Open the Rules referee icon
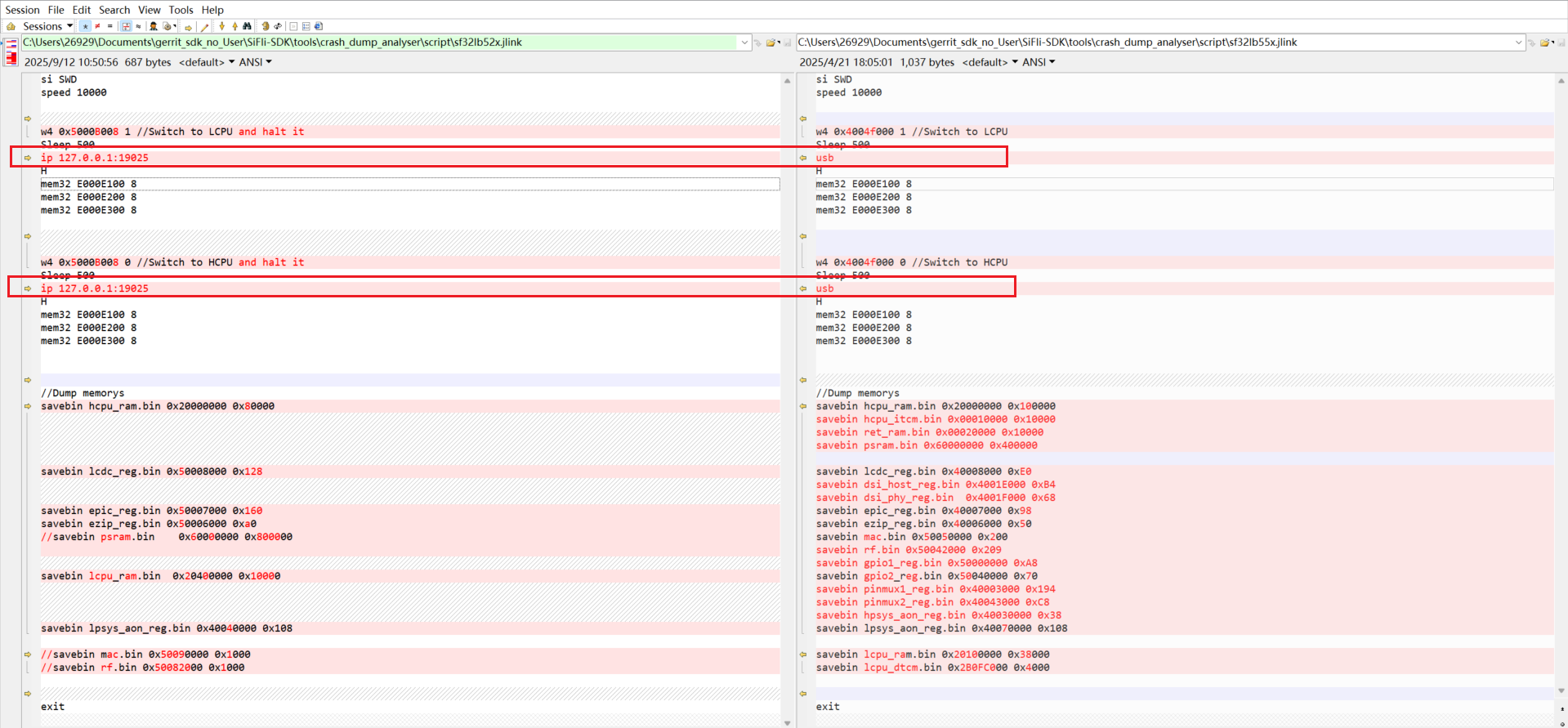This screenshot has width=1568, height=728. 153,26
